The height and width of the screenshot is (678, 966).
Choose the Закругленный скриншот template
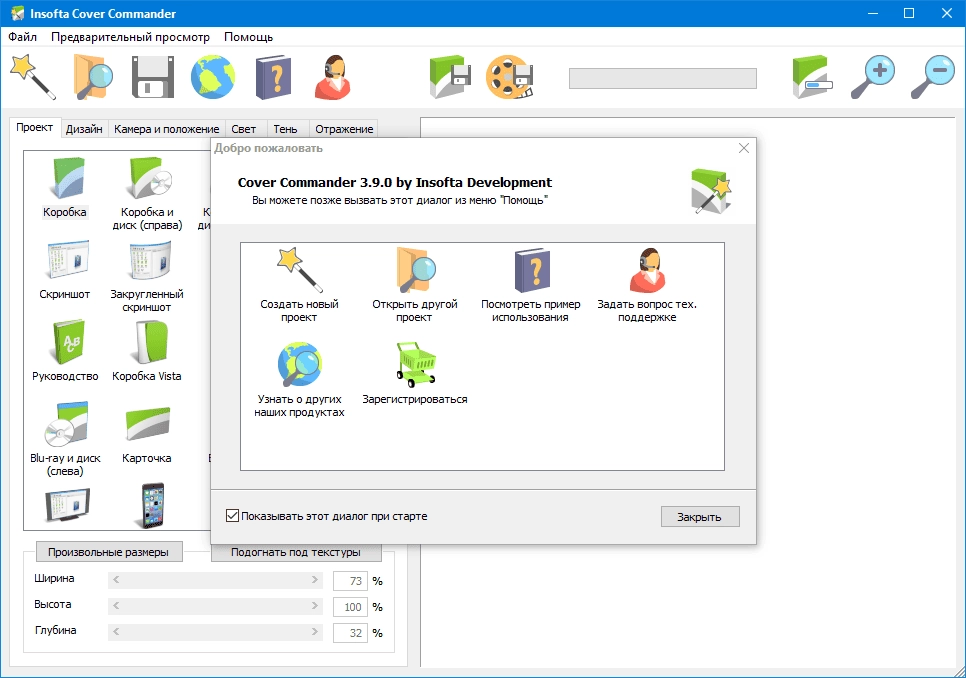147,276
